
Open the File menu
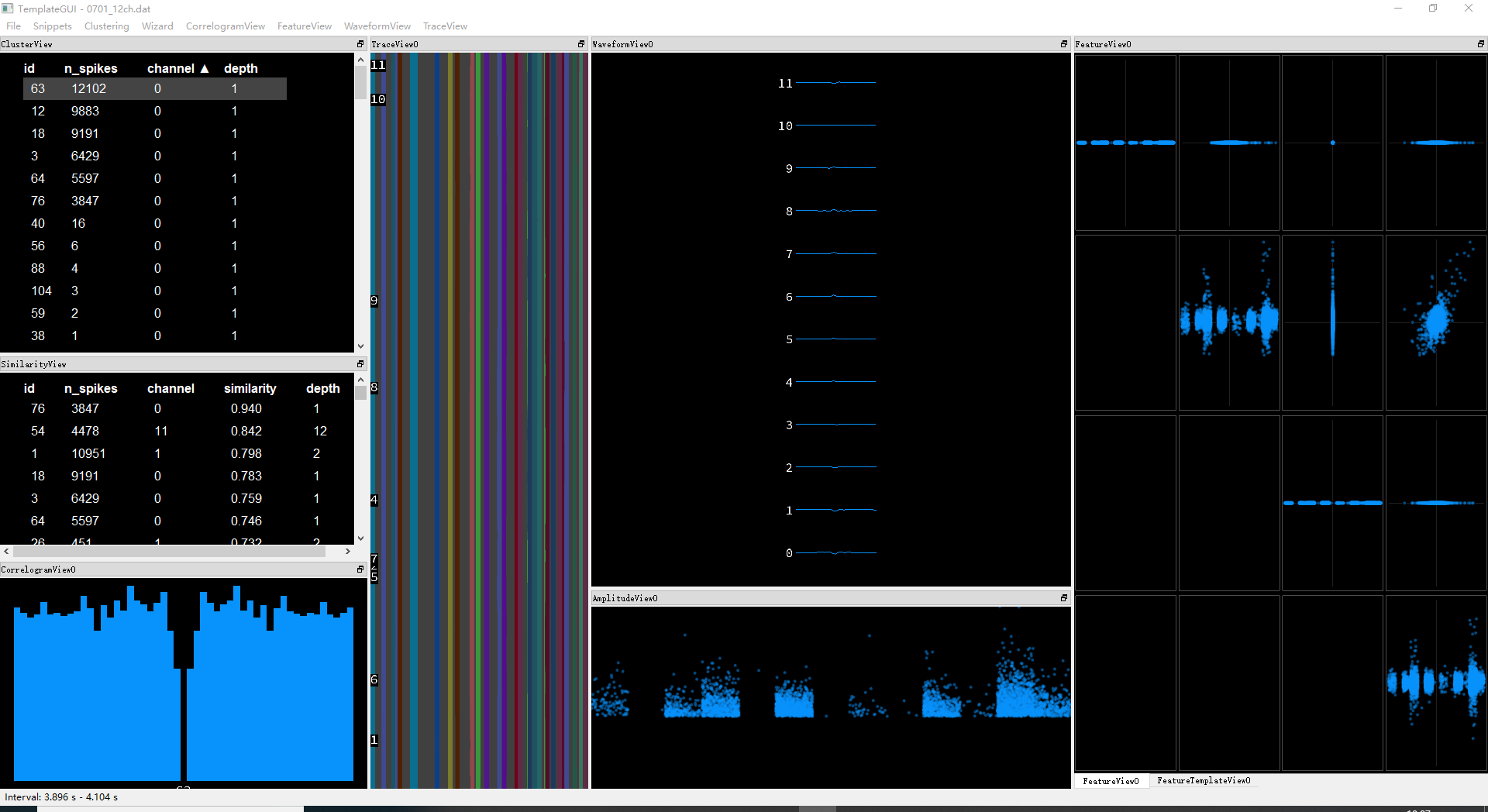point(13,26)
